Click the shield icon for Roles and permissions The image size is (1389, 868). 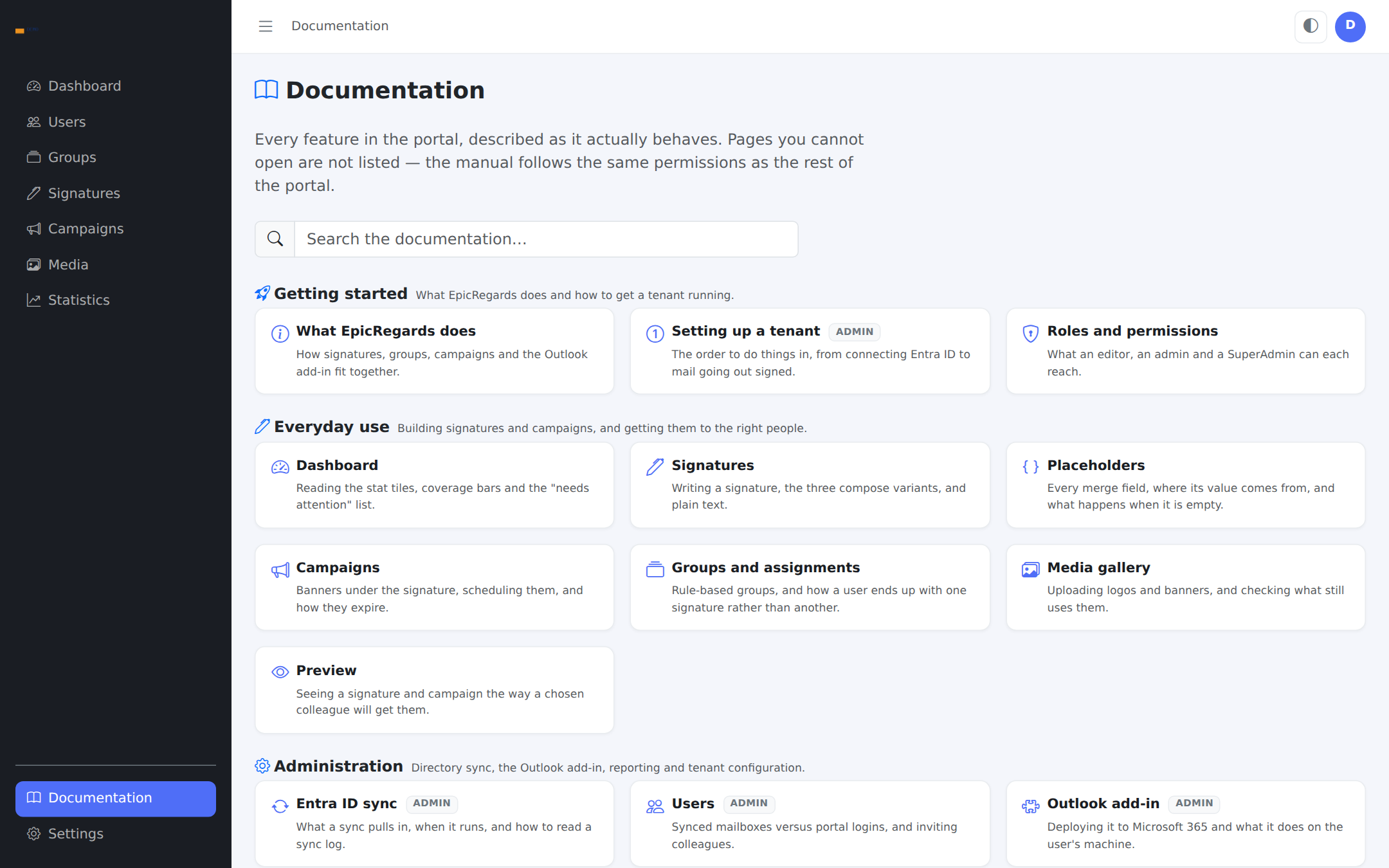(x=1030, y=333)
